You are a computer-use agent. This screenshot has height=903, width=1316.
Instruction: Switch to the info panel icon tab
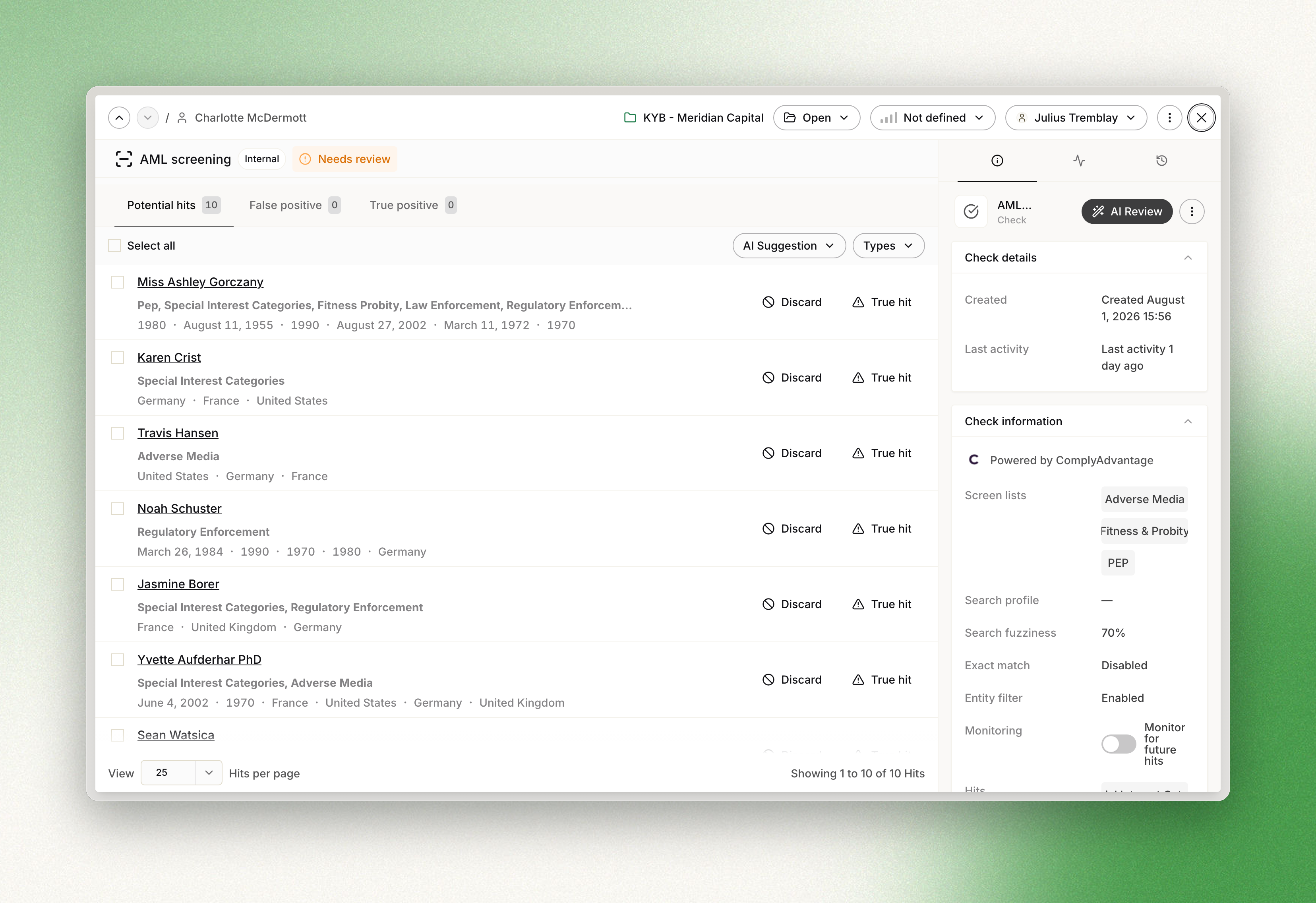(997, 160)
